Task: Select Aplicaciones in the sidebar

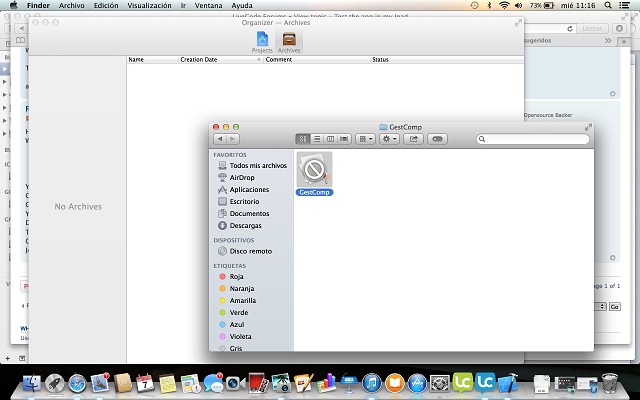Action: click(x=248, y=189)
